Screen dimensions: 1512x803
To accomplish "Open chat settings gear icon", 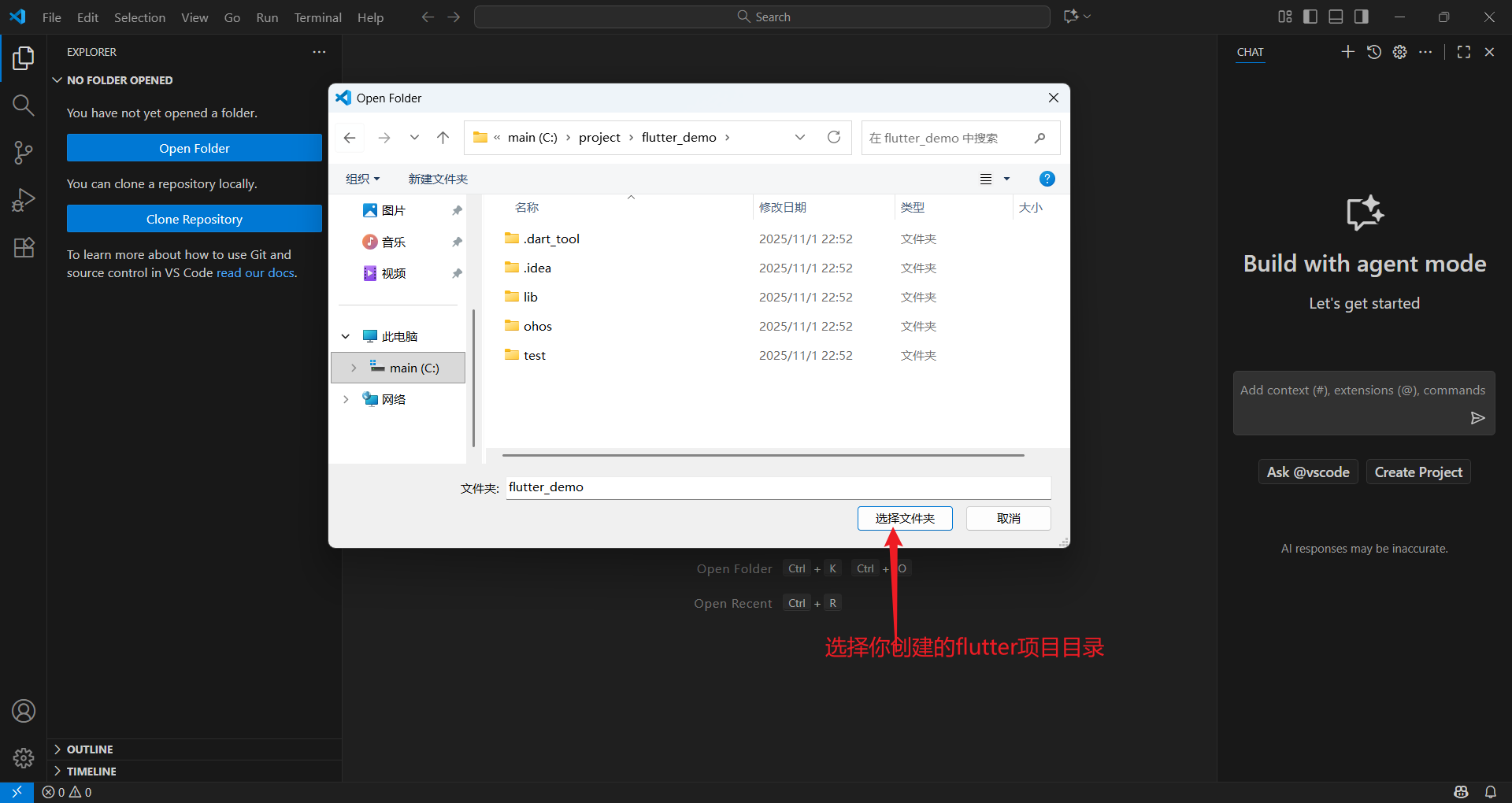I will [1399, 52].
